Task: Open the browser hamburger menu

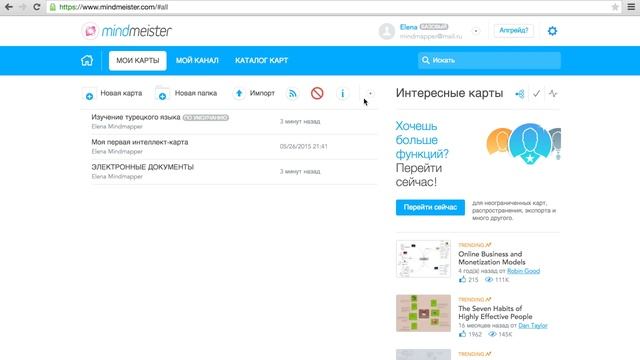Action: tap(631, 7)
